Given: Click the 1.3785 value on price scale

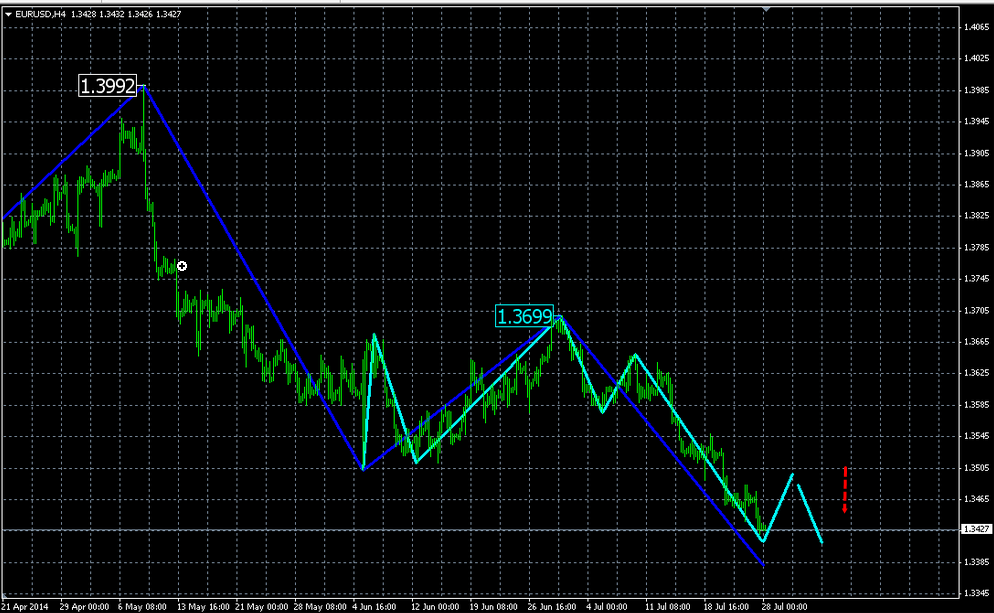Looking at the screenshot, I should (976, 247).
